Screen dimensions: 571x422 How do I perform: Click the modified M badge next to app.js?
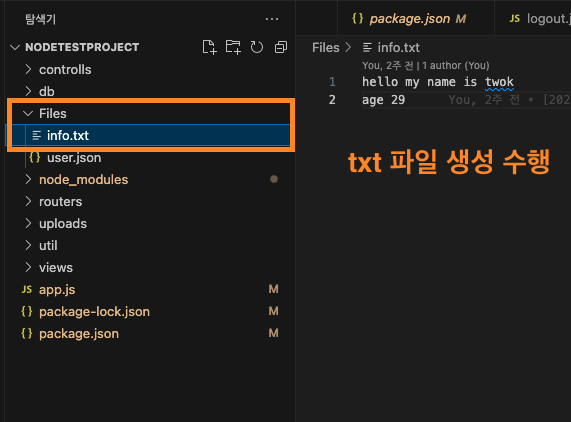[273, 289]
